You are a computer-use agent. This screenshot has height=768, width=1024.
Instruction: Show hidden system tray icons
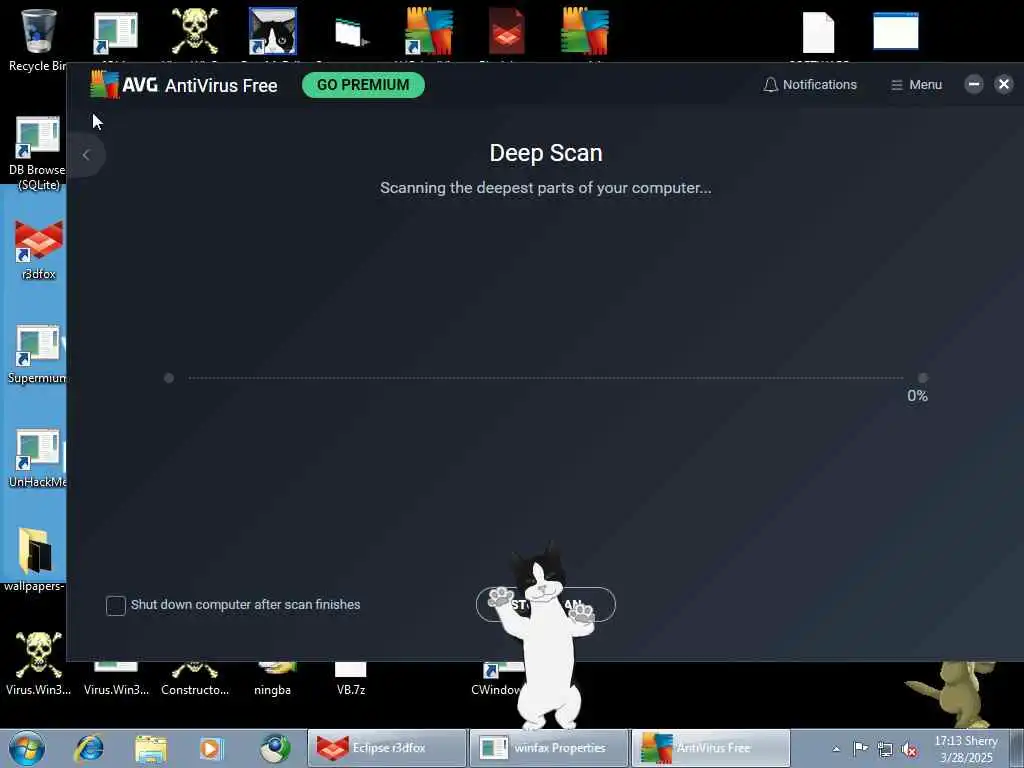click(x=836, y=749)
